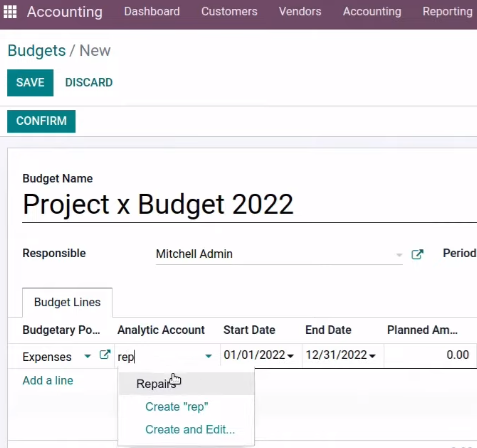This screenshot has width=477, height=448.
Task: Discard the budget changes
Action: [89, 83]
